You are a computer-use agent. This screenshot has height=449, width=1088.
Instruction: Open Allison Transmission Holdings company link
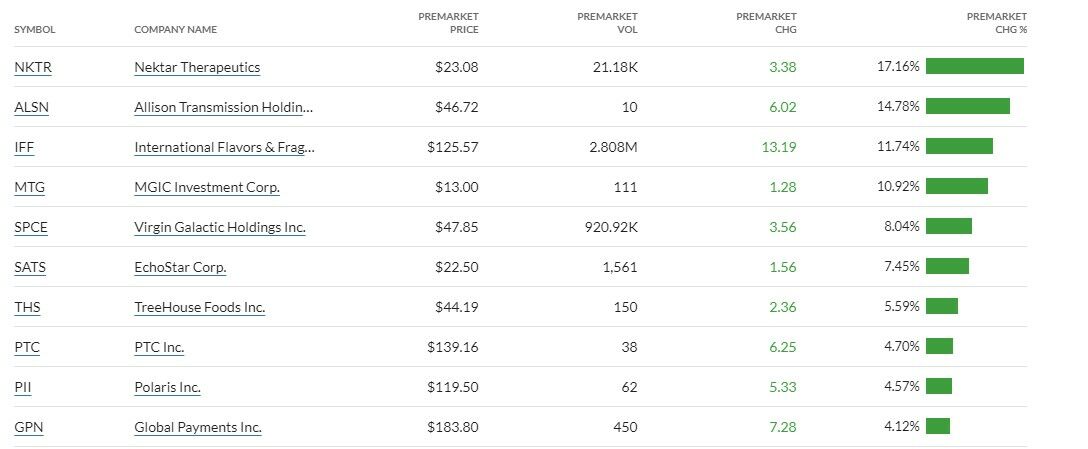(x=223, y=107)
